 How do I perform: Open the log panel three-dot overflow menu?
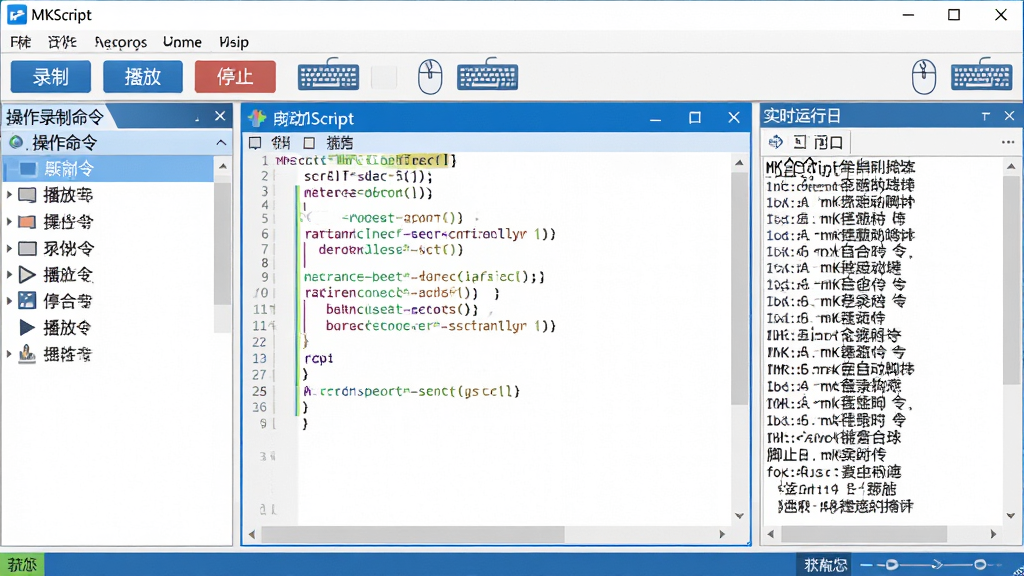coord(1008,142)
